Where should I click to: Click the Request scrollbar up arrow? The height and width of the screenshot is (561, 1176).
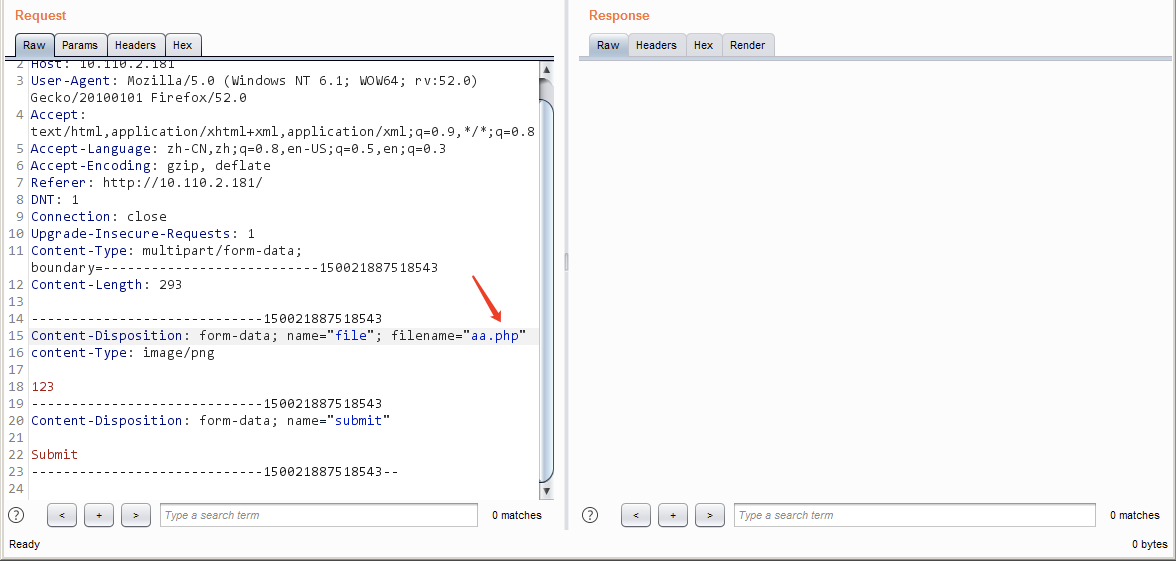[x=547, y=70]
